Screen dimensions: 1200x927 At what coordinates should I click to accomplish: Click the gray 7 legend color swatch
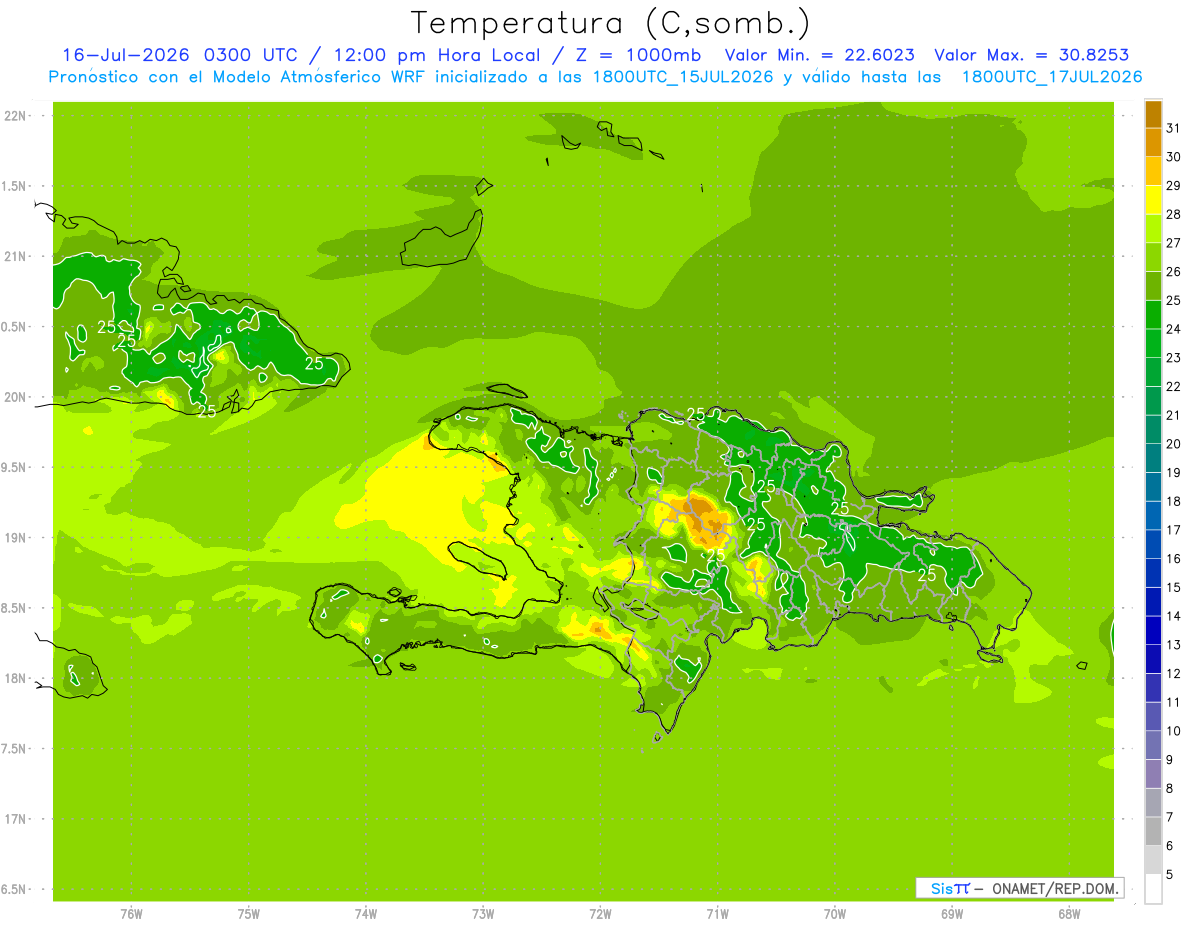pyautogui.click(x=1153, y=803)
